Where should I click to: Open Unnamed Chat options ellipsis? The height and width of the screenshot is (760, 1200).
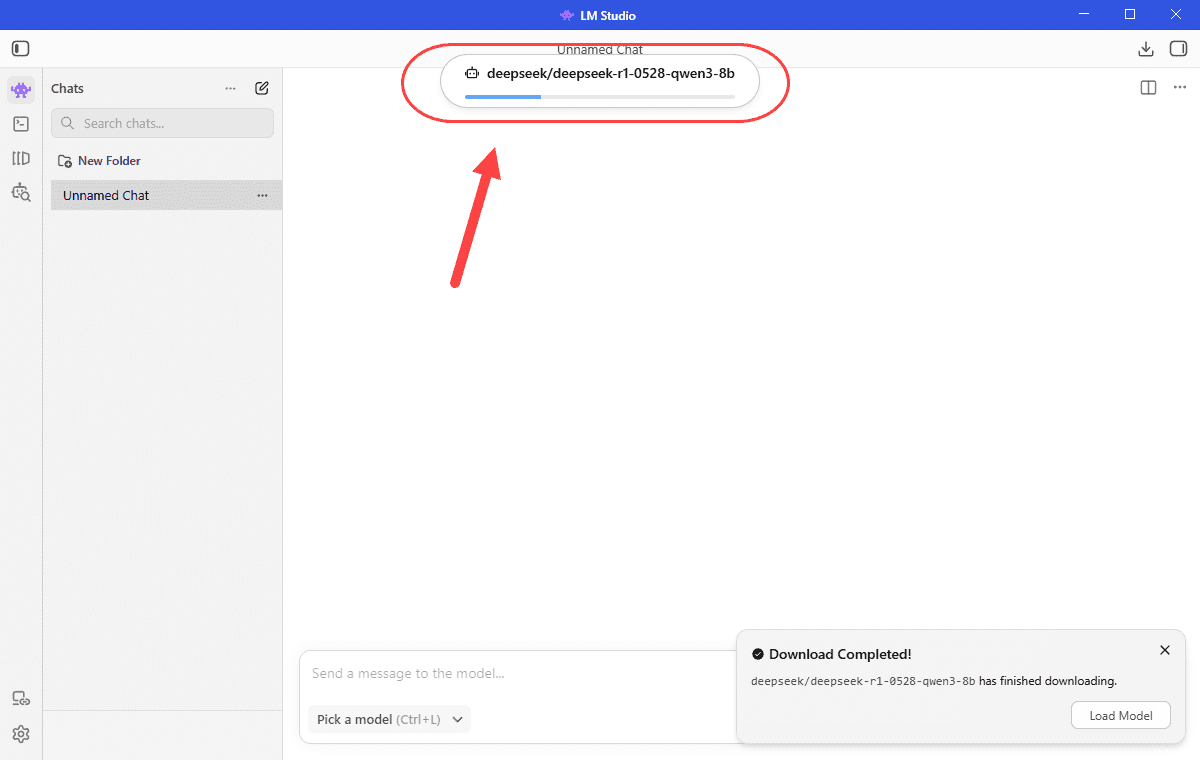point(262,195)
